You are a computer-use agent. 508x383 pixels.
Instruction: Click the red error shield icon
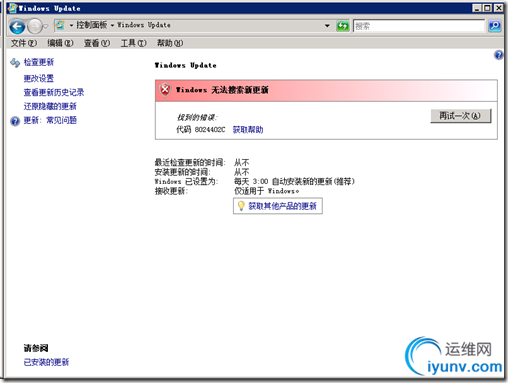click(x=165, y=90)
